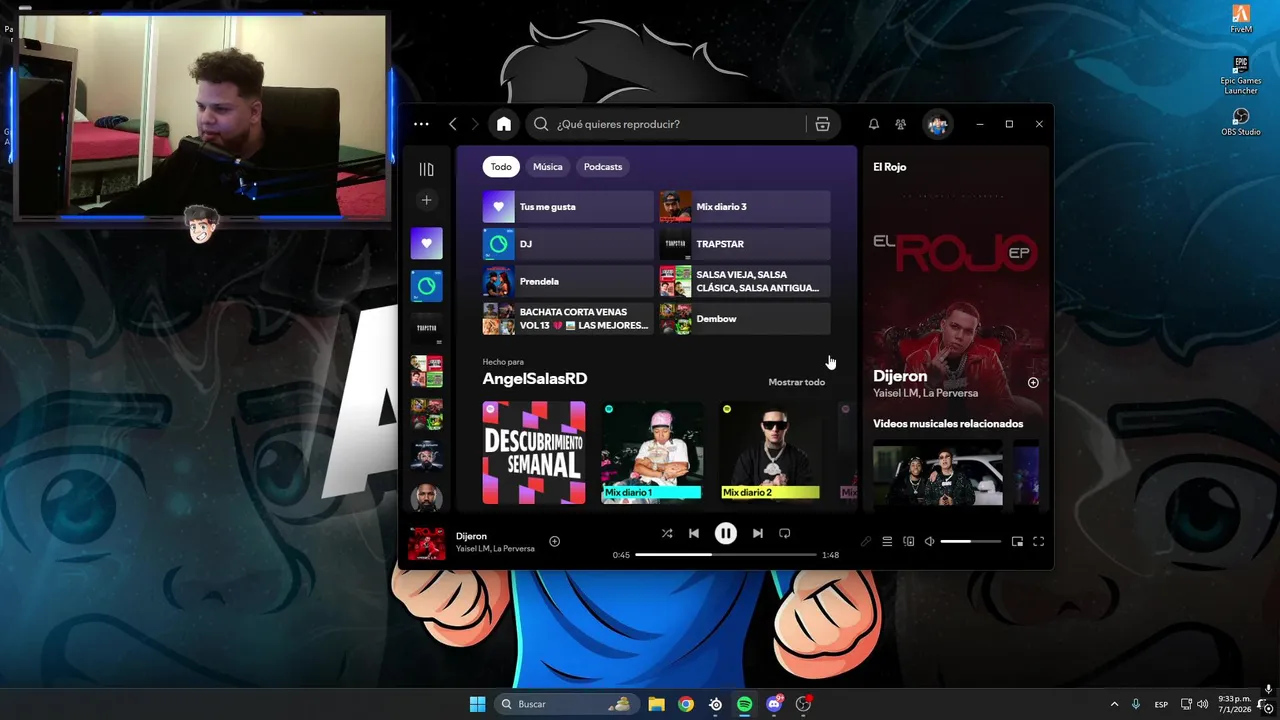Open Friend Activity icon

pos(901,124)
